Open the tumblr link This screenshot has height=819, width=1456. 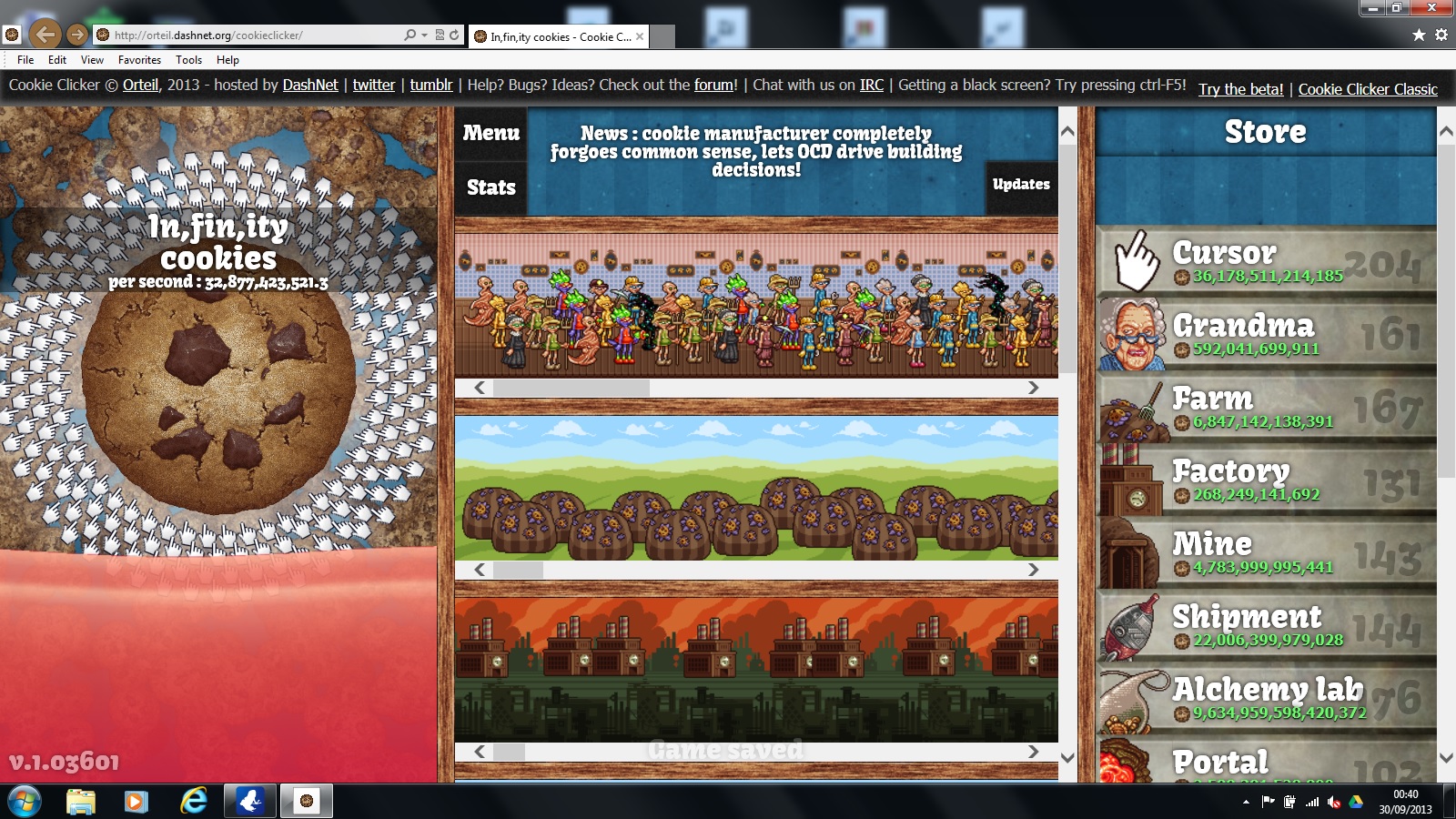click(431, 85)
